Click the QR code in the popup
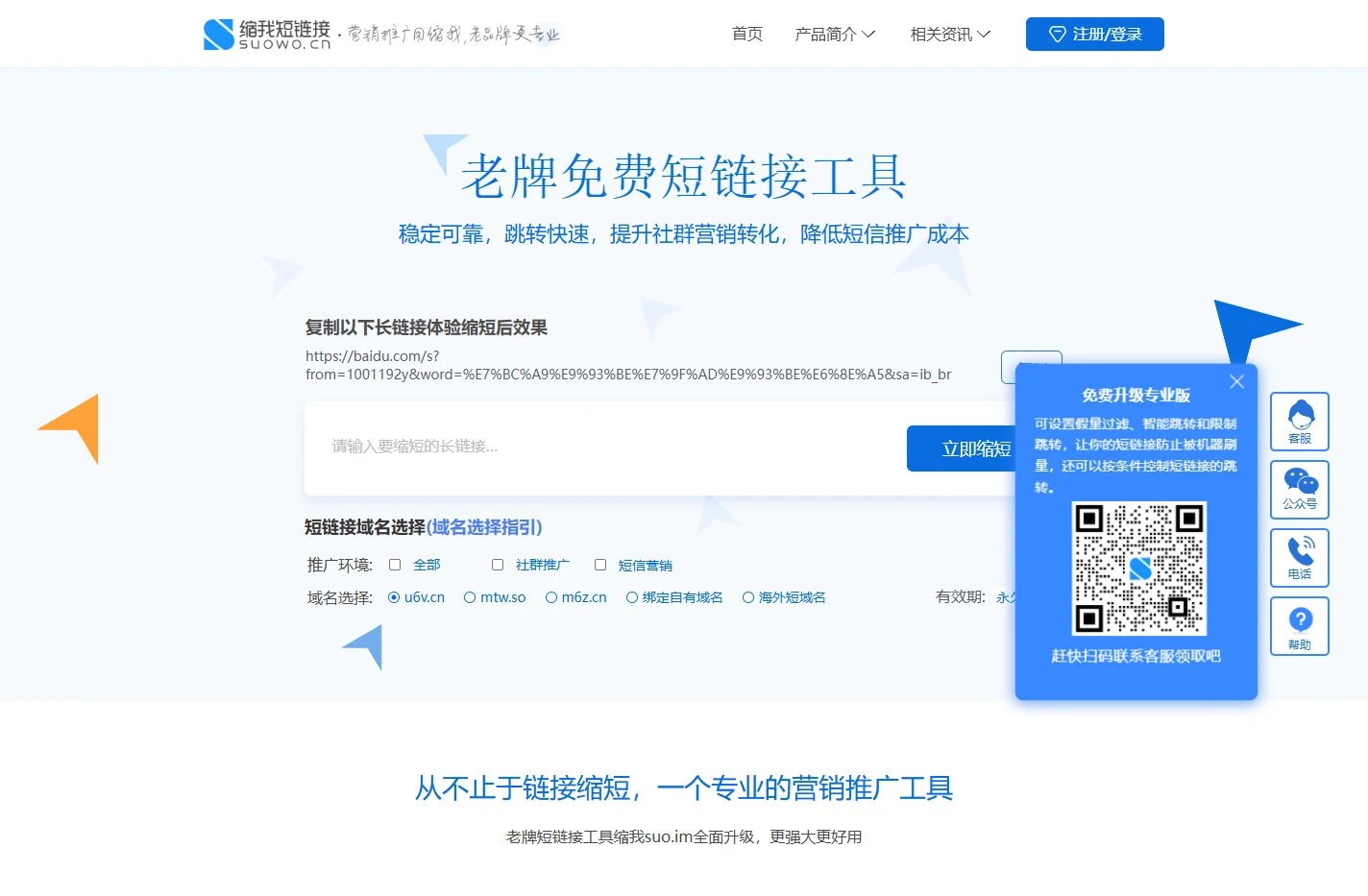The image size is (1368, 896). [1138, 569]
